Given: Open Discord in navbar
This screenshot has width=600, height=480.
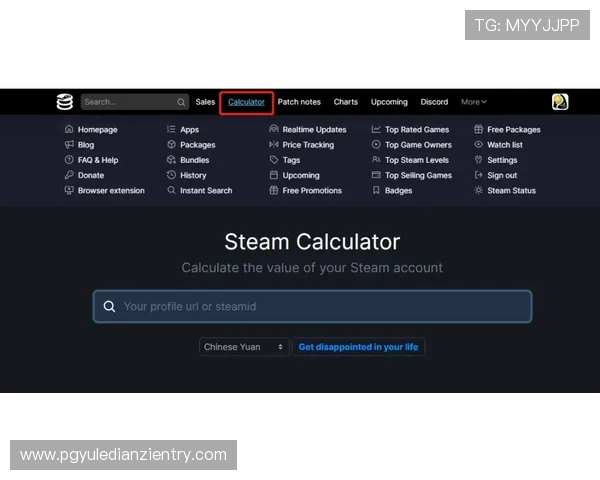Looking at the screenshot, I should coord(434,102).
